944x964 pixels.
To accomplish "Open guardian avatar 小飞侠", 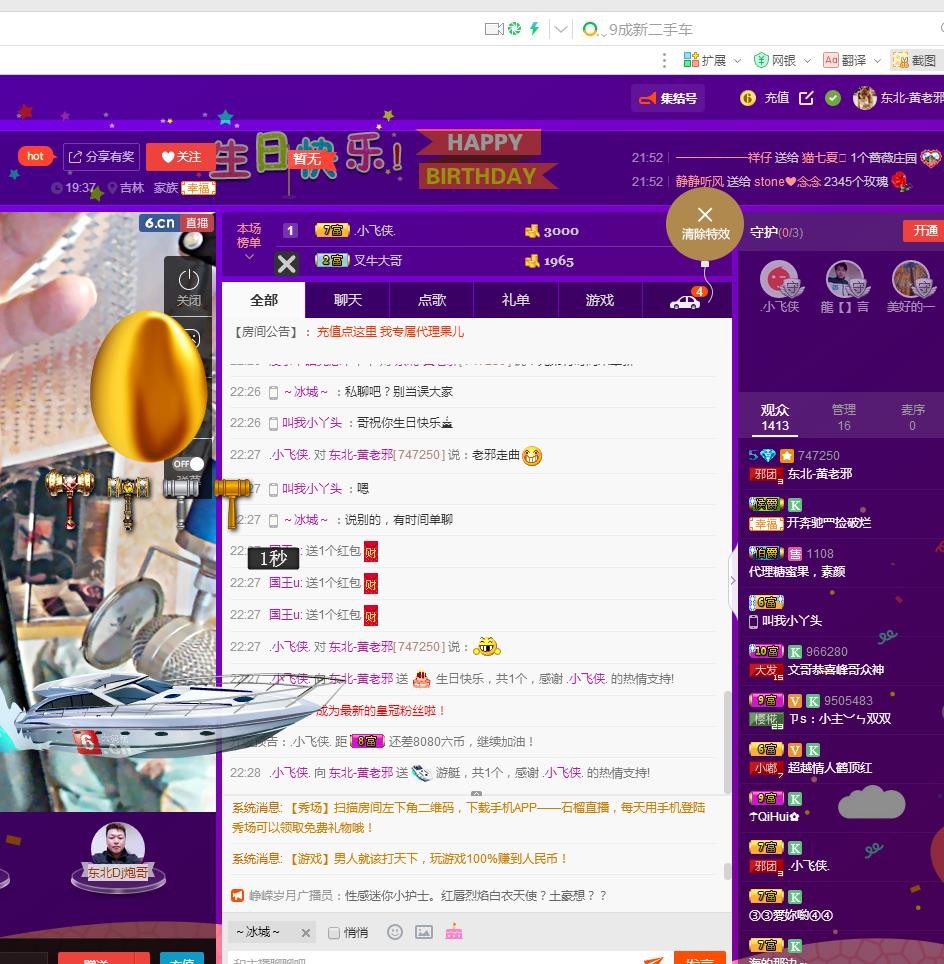I will [x=780, y=280].
